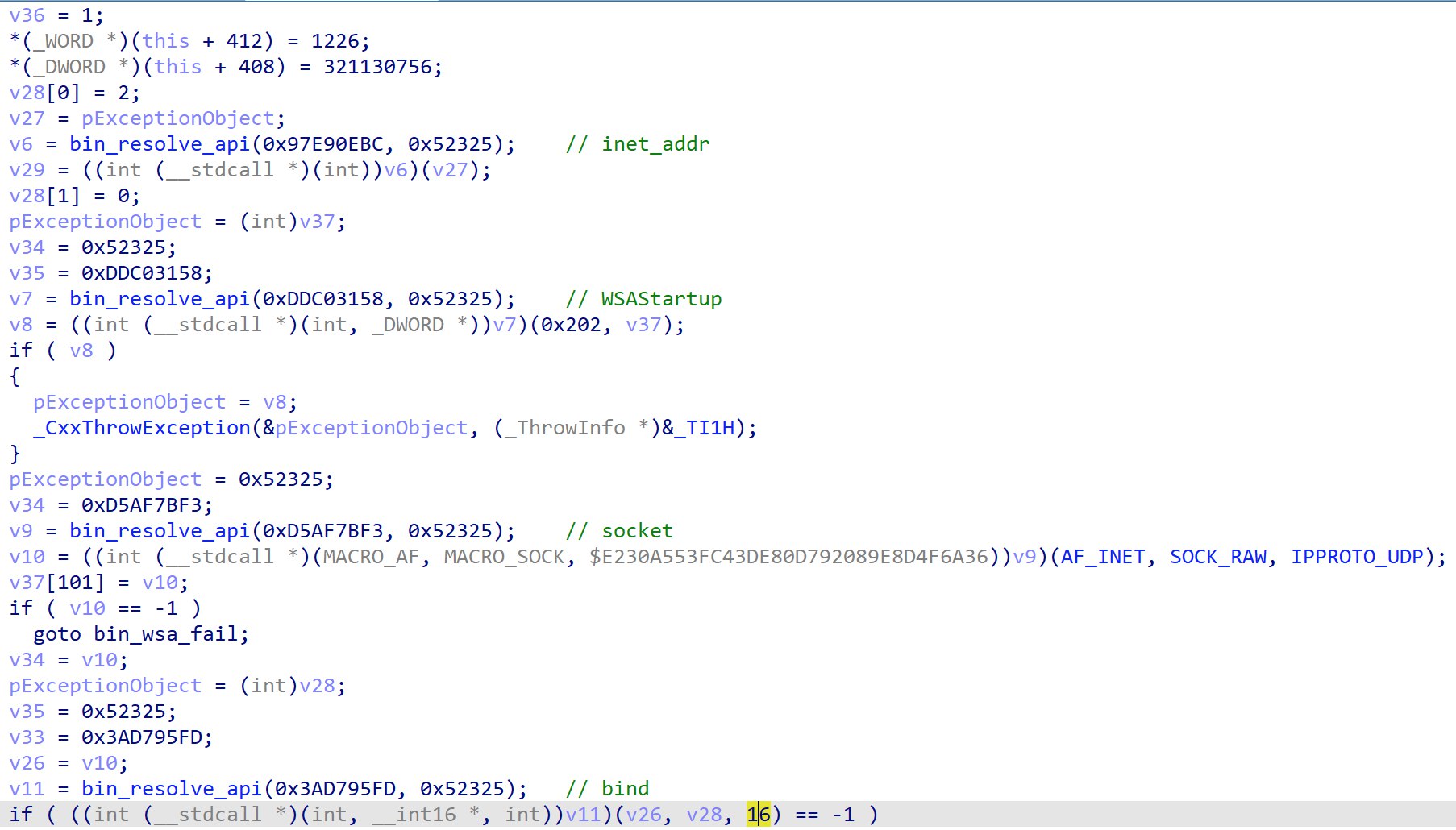Click the highlighted 16 in bind call

(759, 815)
